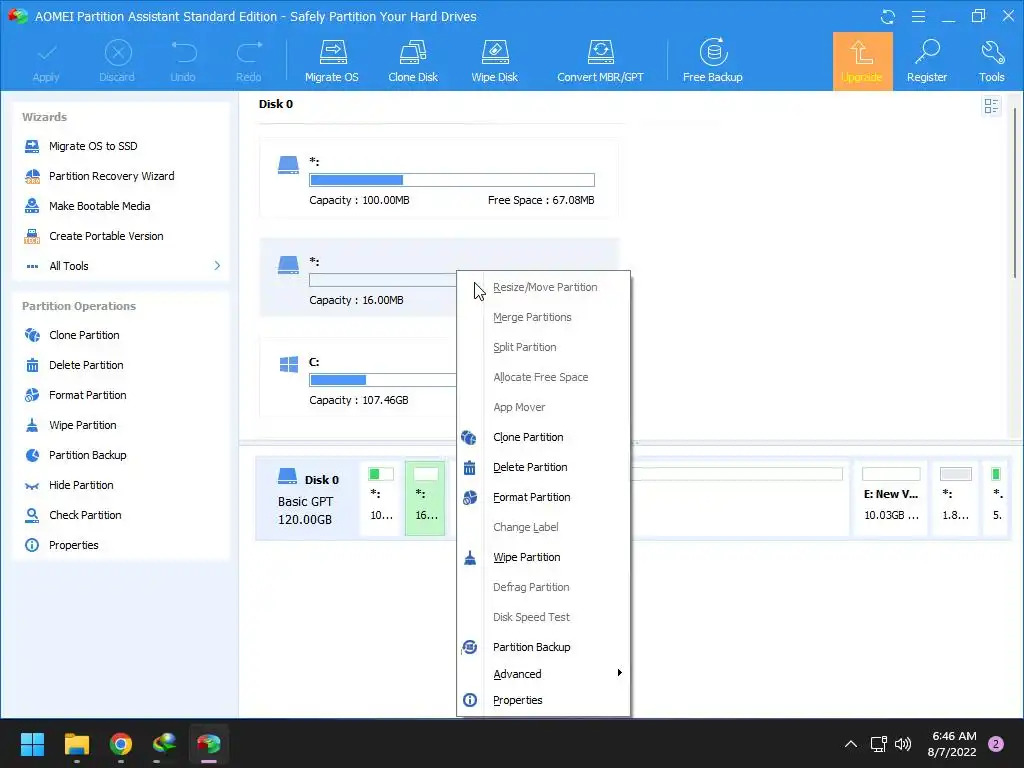Image resolution: width=1024 pixels, height=768 pixels.
Task: Click Allocate Free Space menu entry
Action: (543, 377)
